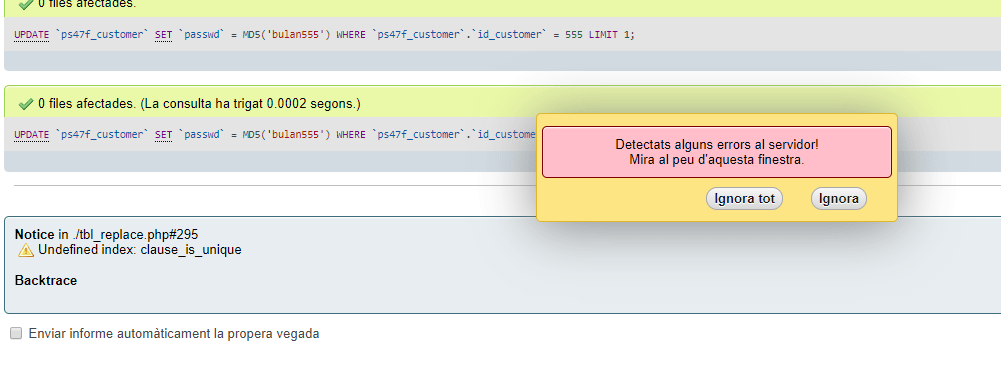
Task: Click WHERE keyword in second SQL query
Action: (x=350, y=135)
